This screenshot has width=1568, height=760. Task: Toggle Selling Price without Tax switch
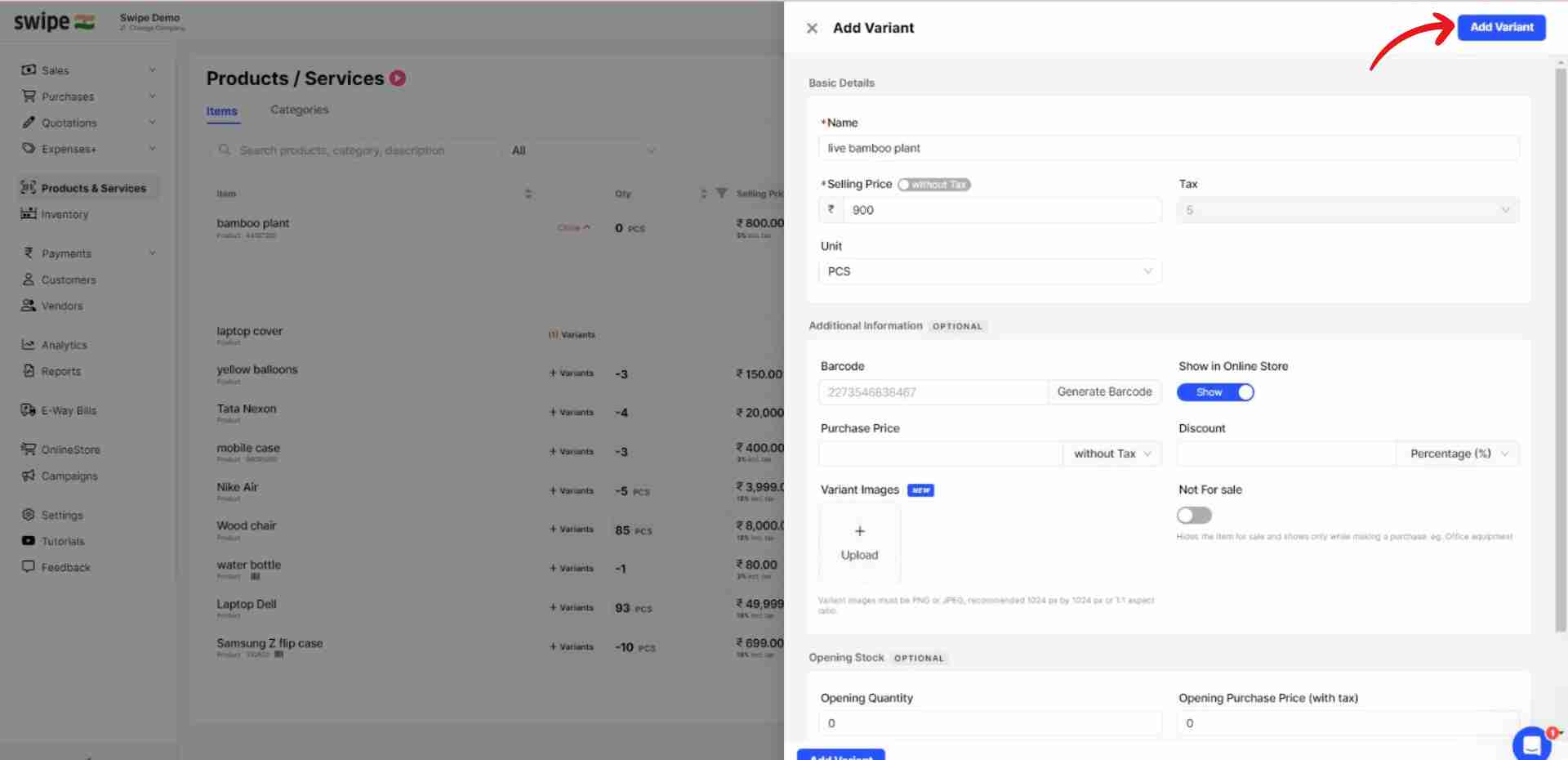tap(933, 185)
